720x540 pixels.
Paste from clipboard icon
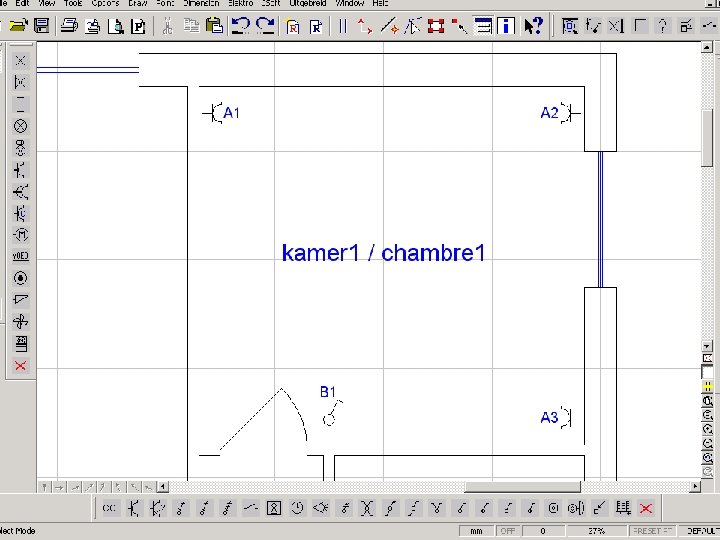click(214, 26)
